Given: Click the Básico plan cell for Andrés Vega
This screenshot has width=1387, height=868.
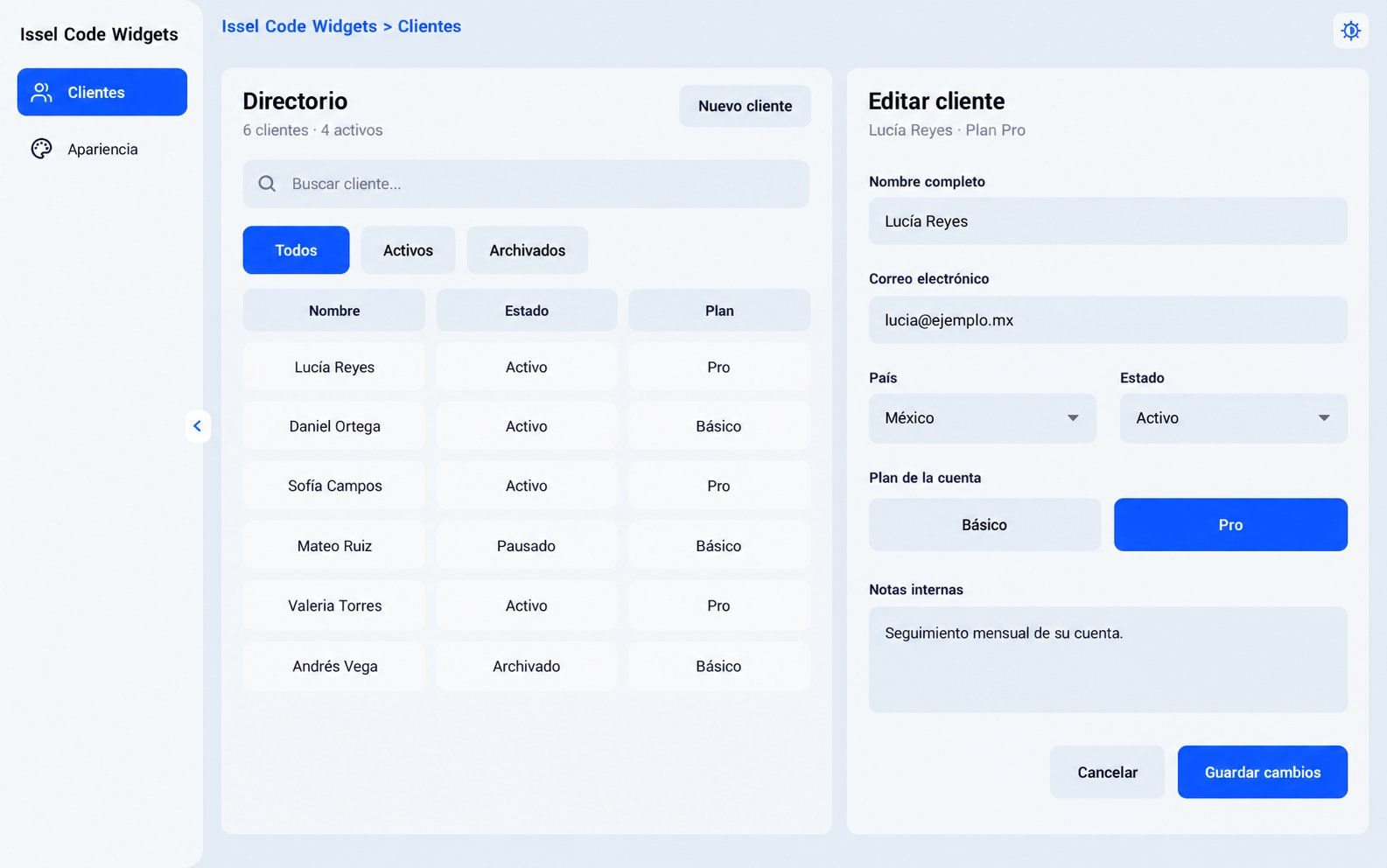Looking at the screenshot, I should (x=719, y=666).
